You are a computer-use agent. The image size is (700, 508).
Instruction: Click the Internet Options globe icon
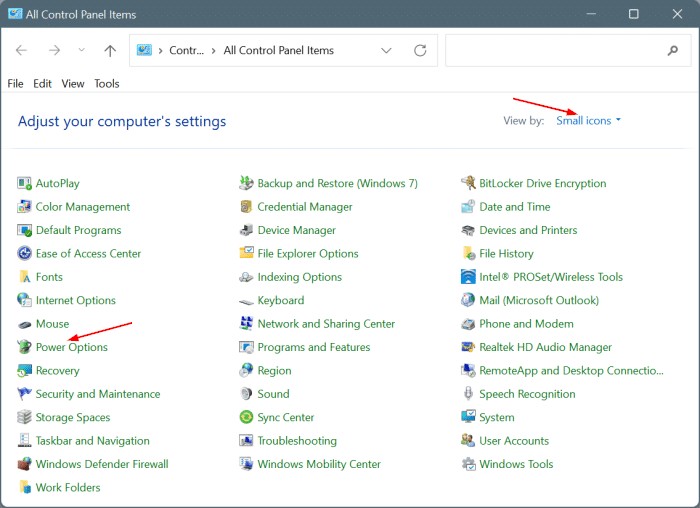pyautogui.click(x=24, y=300)
